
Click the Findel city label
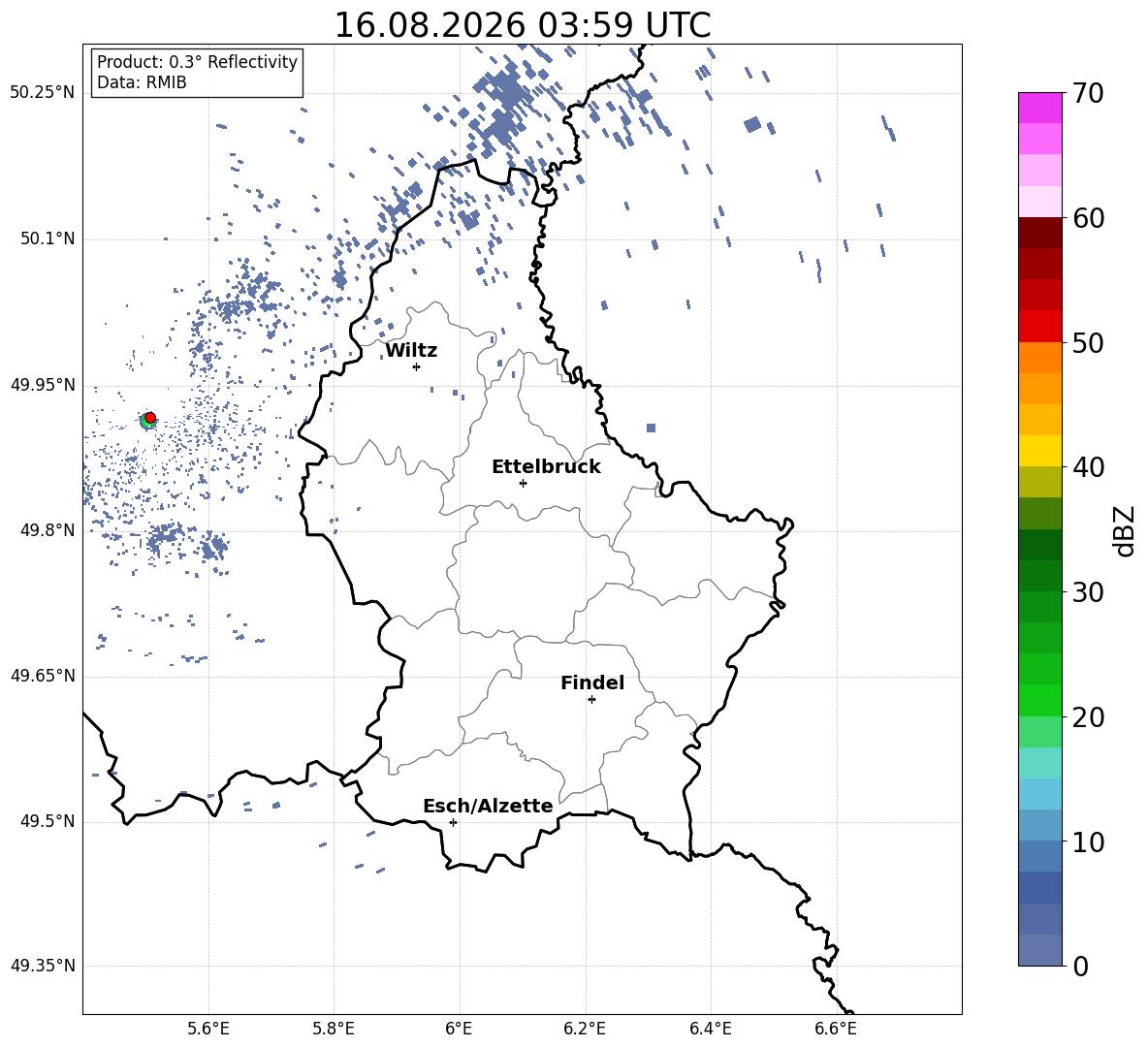click(592, 683)
